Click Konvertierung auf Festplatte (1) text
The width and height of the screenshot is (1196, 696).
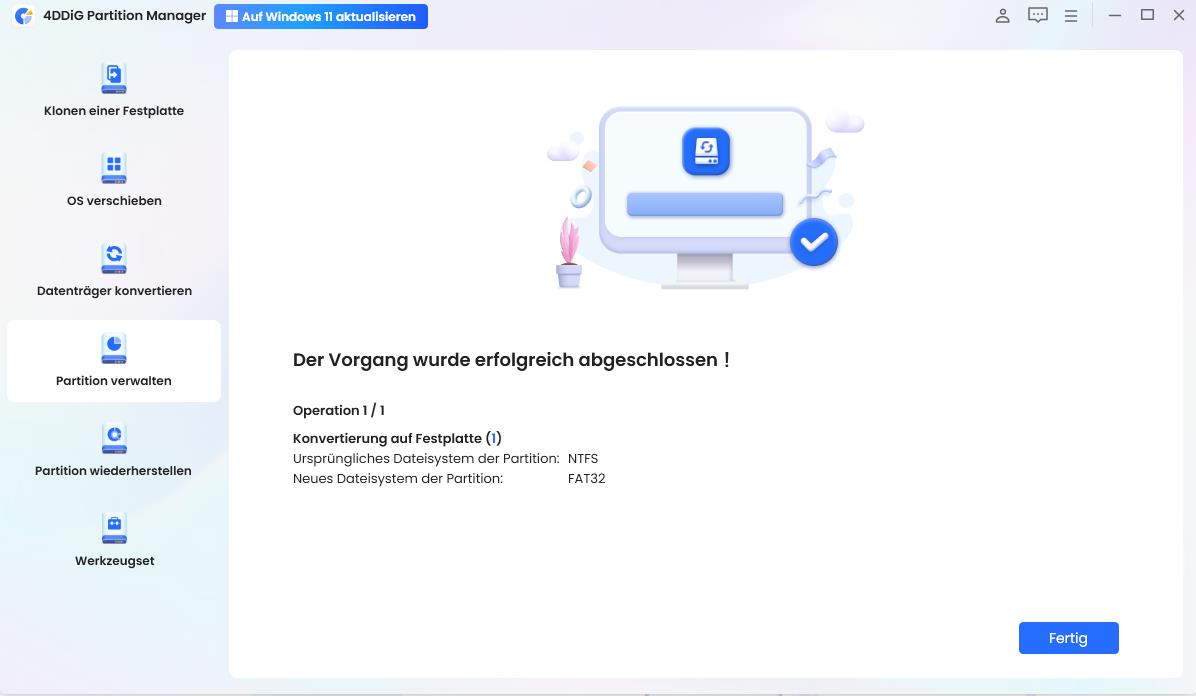click(x=397, y=438)
